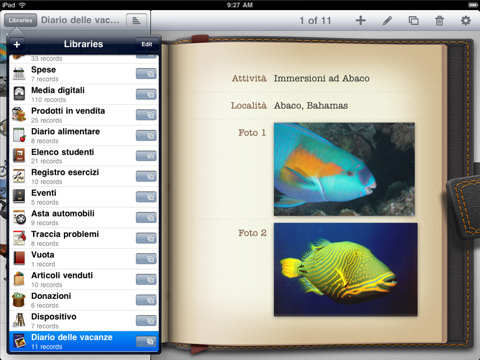Open Eventi library icon
Screen dimensions: 480x360
[19, 197]
